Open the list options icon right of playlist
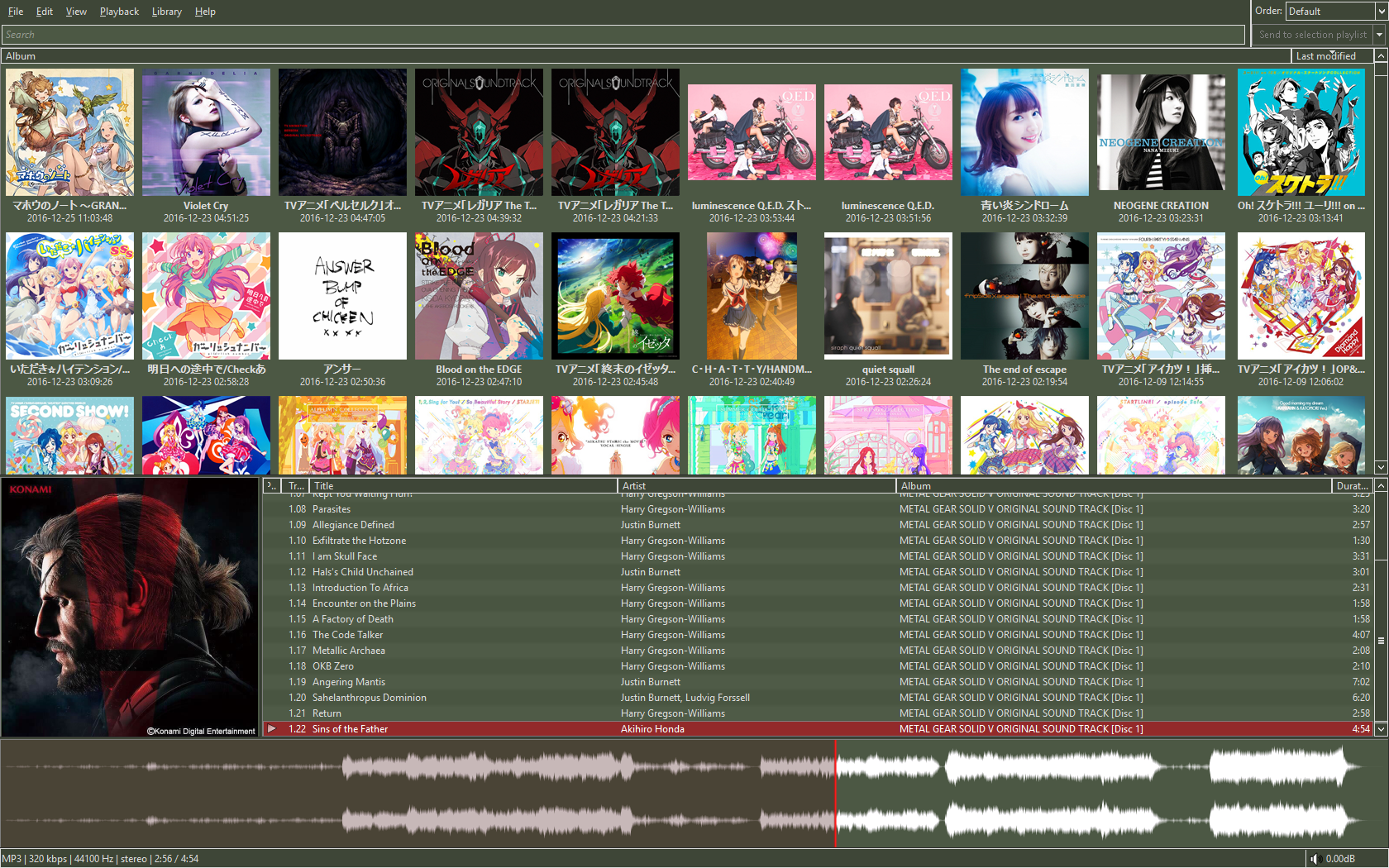The image size is (1389, 868). click(1380, 641)
